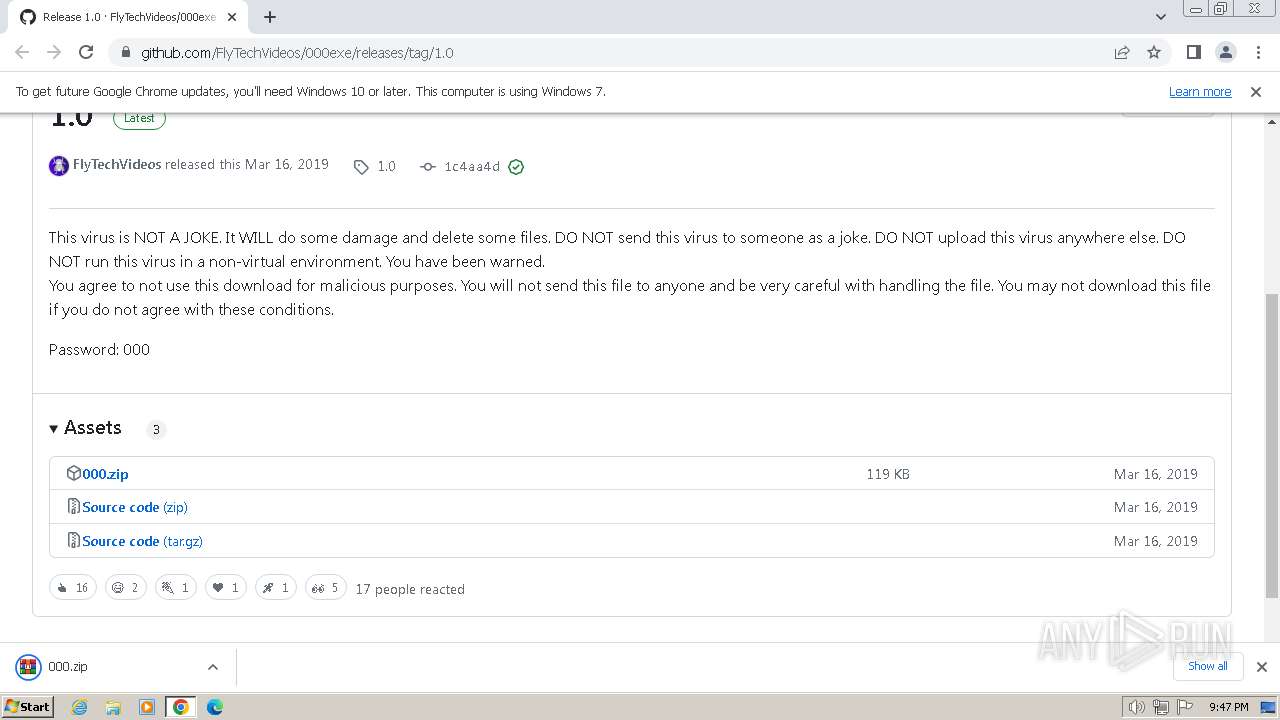Toggle the thumbs up reaction with 16
The height and width of the screenshot is (720, 1280).
coord(73,588)
